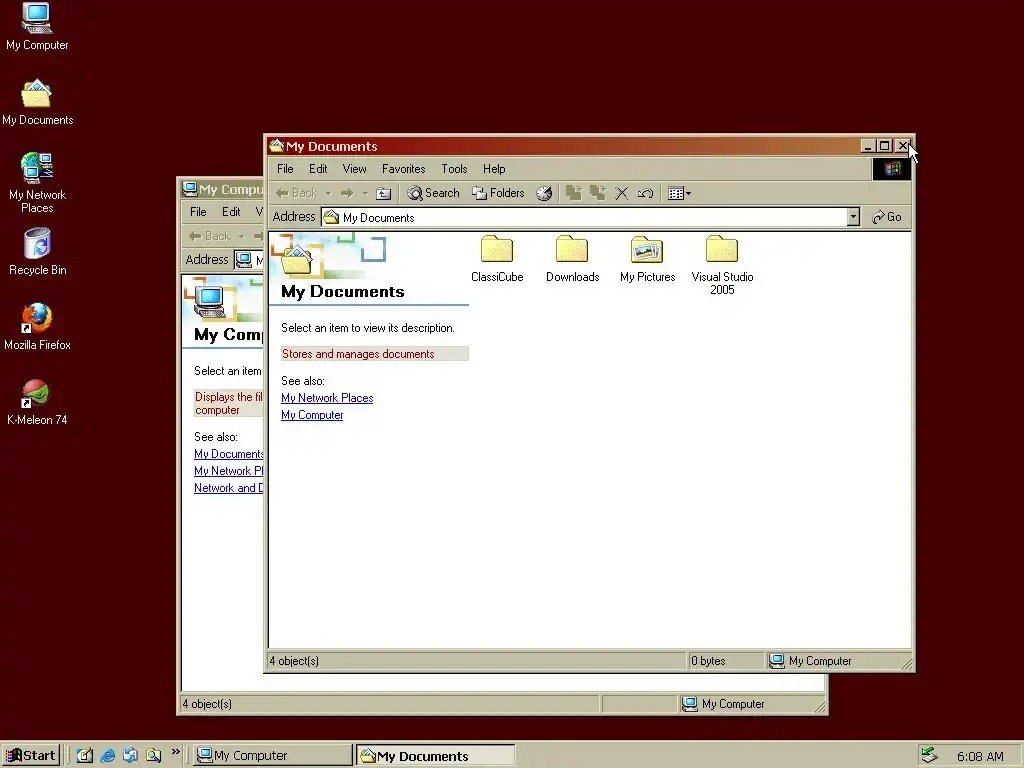Click My Computer zone in rear window status bar
The width and height of the screenshot is (1024, 768).
(723, 704)
